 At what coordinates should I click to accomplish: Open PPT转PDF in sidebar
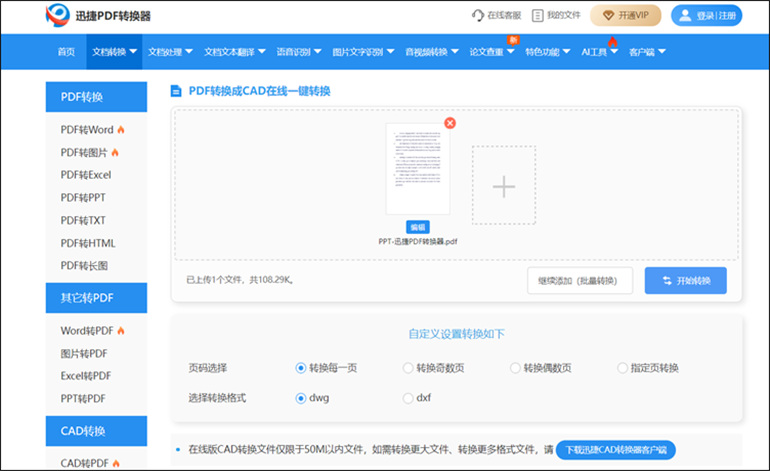coord(83,398)
